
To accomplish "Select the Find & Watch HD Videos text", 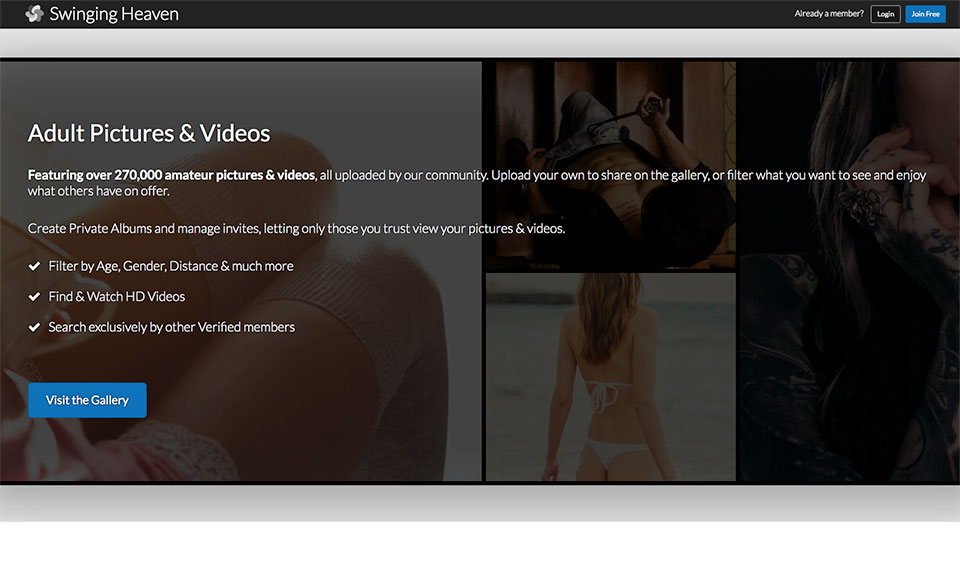I will [x=116, y=296].
